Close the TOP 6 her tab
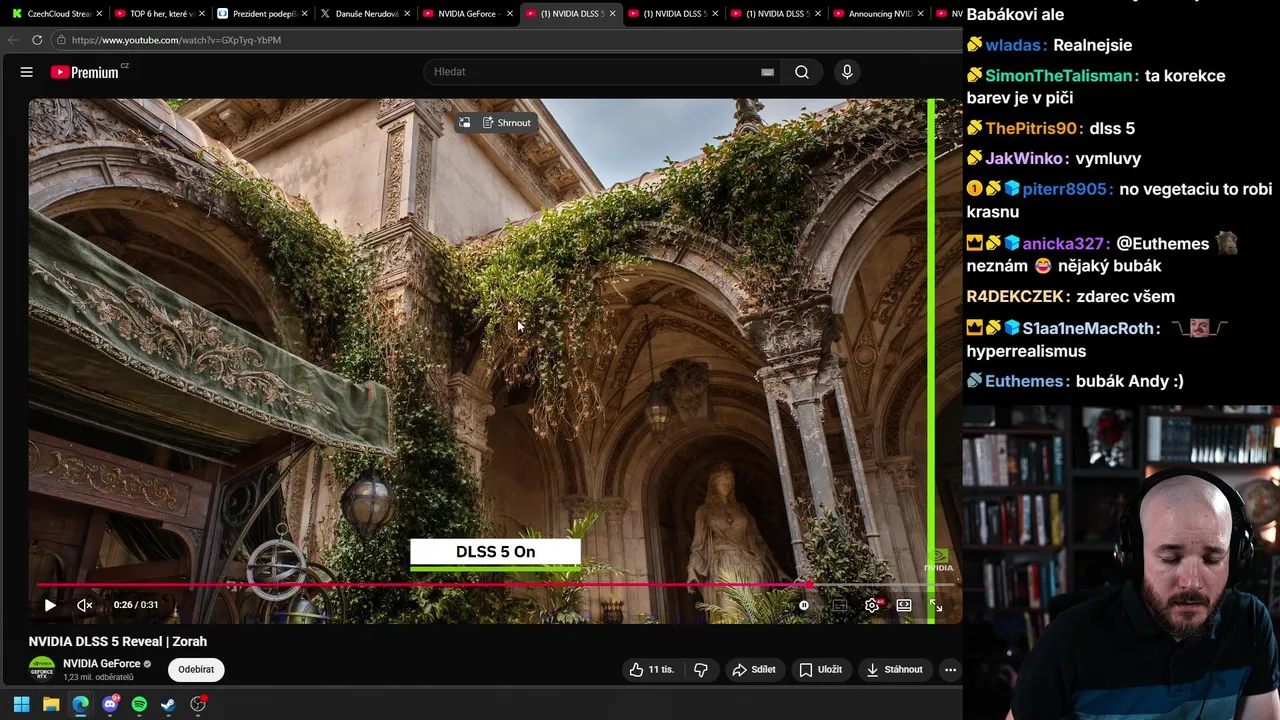Image resolution: width=1280 pixels, height=720 pixels. [202, 14]
